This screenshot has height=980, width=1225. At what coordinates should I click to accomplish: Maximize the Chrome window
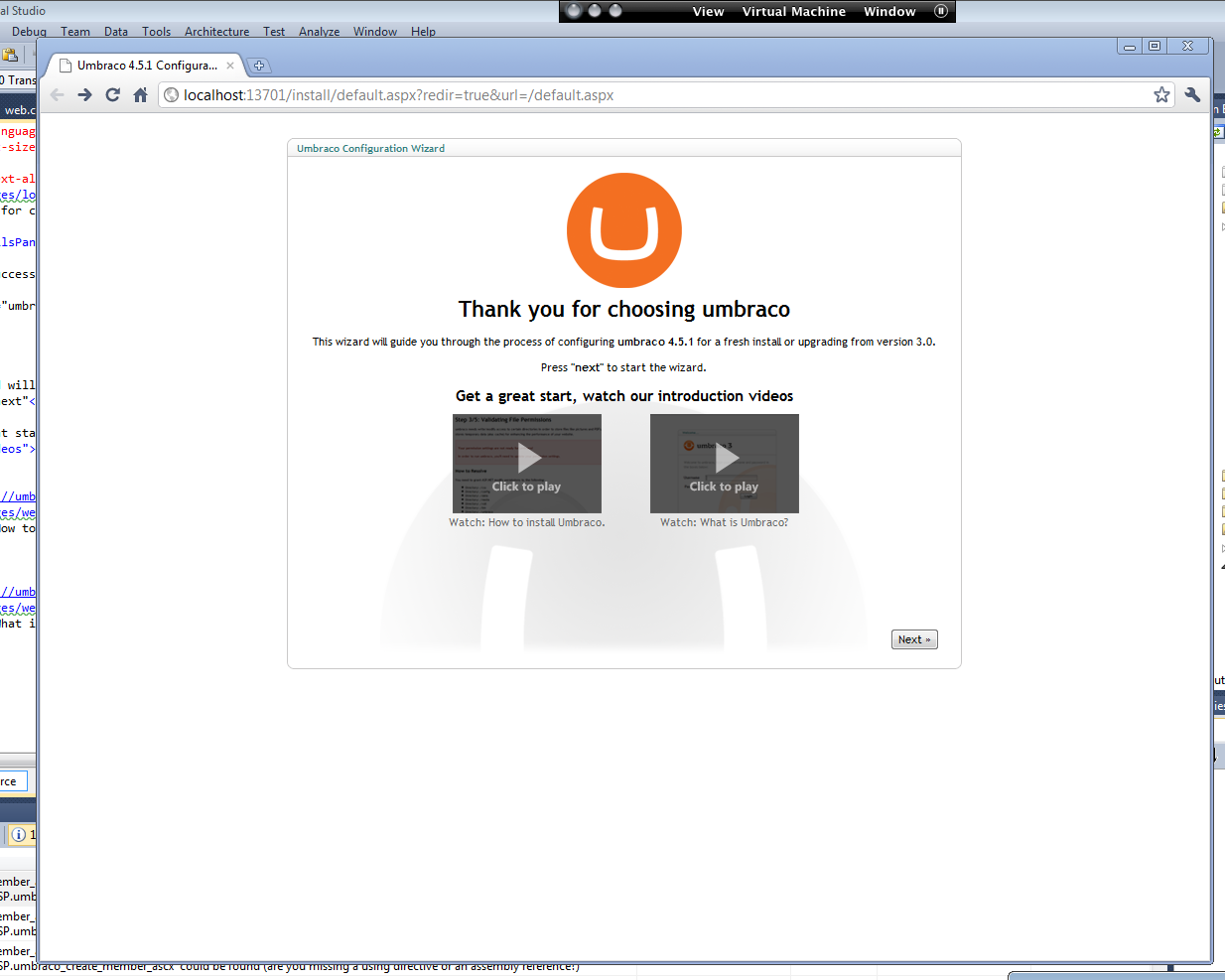pos(1154,46)
